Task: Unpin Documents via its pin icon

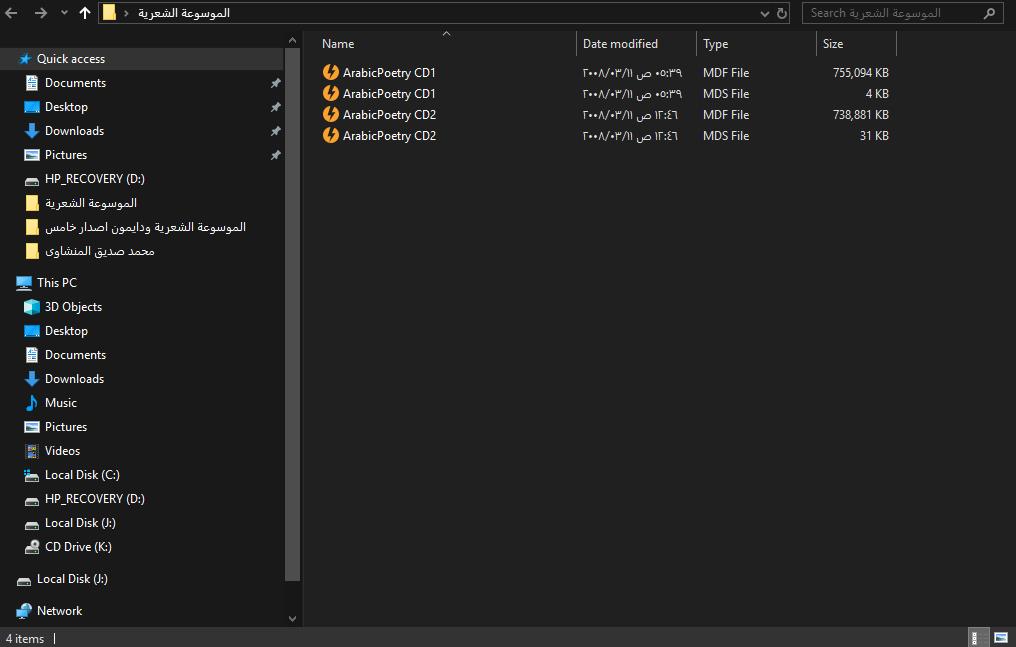Action: click(275, 83)
